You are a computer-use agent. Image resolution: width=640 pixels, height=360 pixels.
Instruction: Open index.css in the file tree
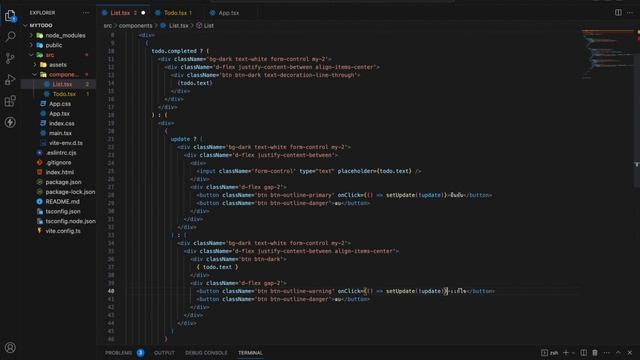[58, 123]
